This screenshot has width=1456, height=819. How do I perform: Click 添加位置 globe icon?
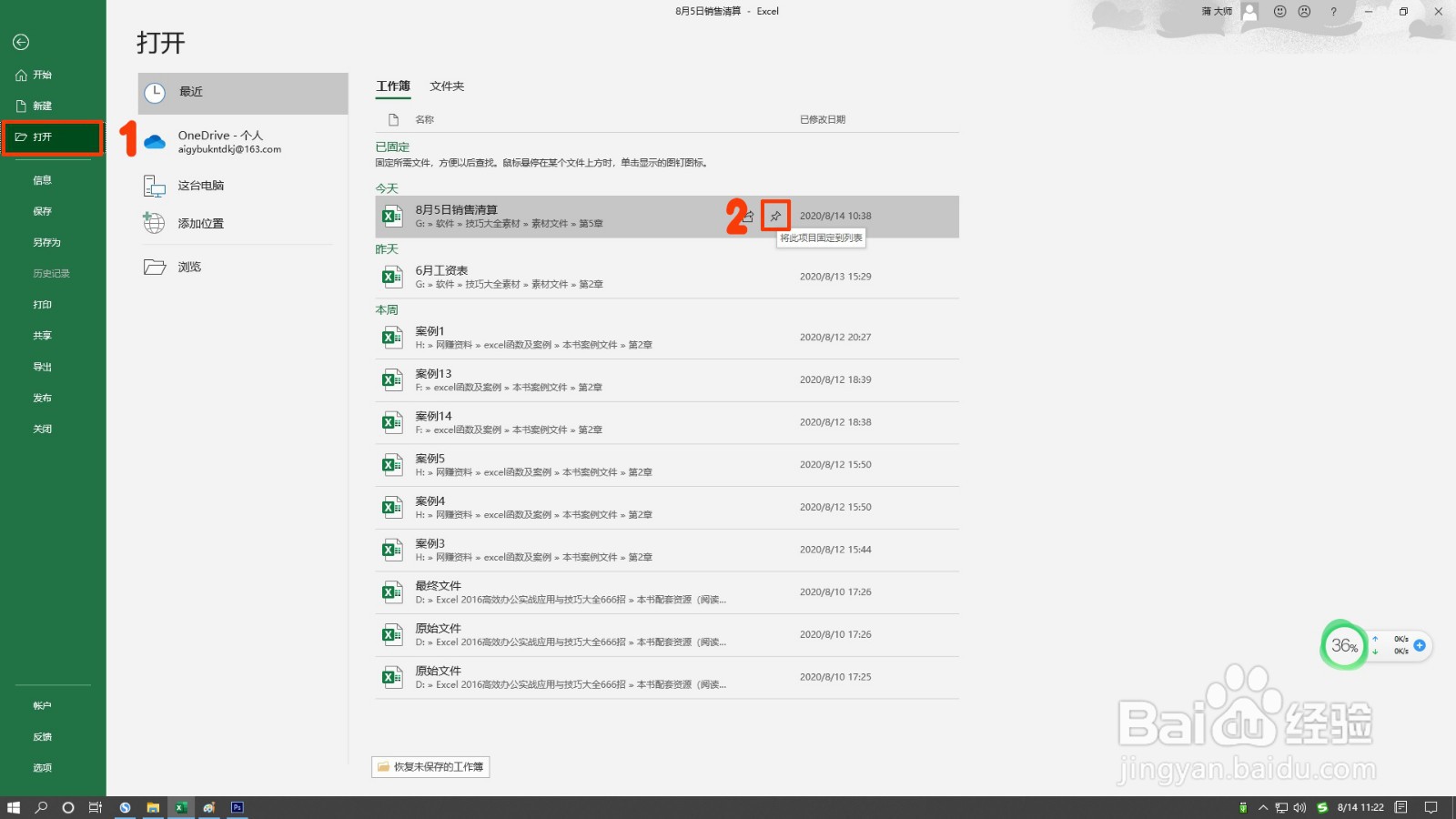pos(154,223)
